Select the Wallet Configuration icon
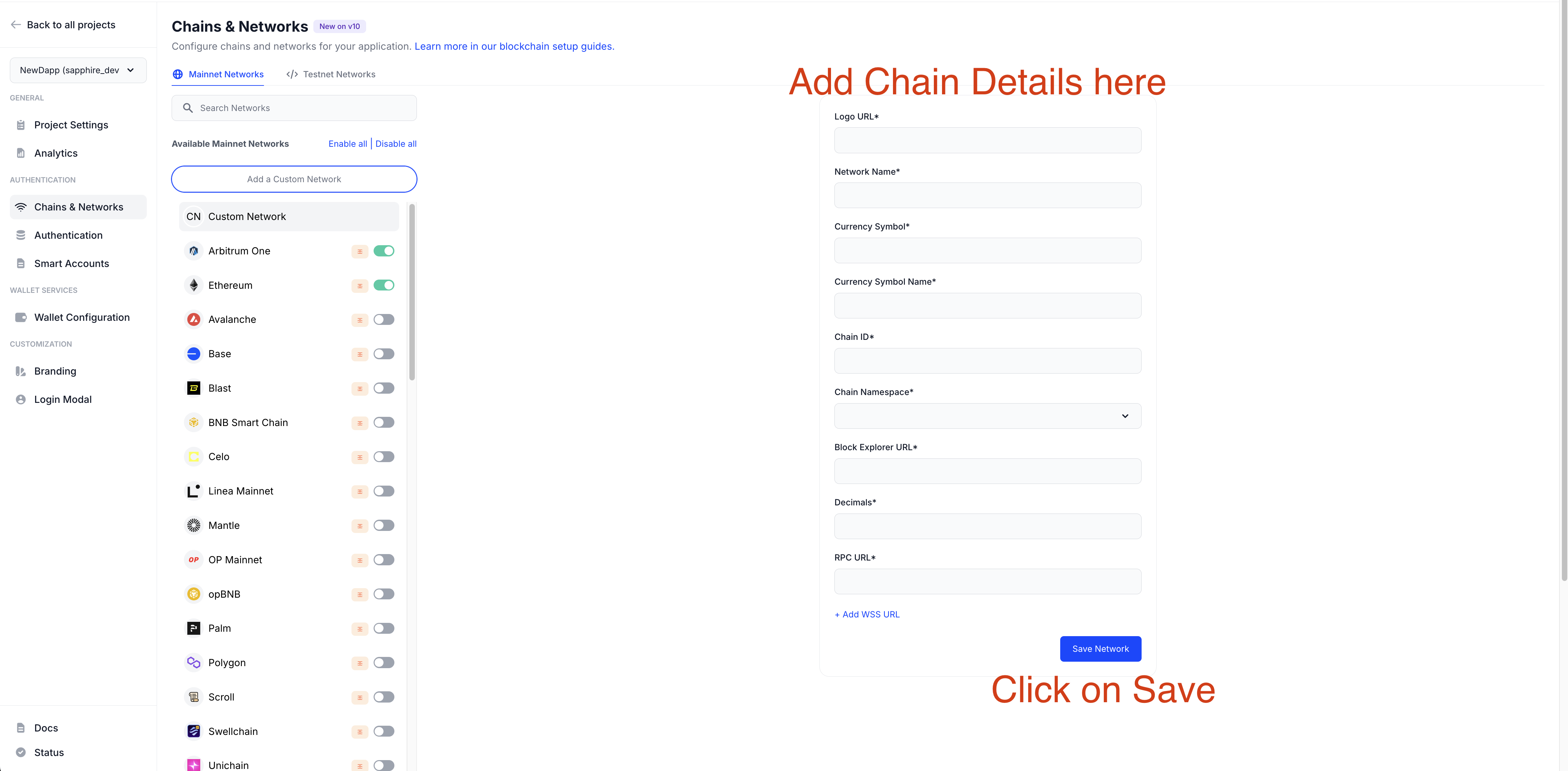Screen dimensions: 1568x771 click(21, 317)
